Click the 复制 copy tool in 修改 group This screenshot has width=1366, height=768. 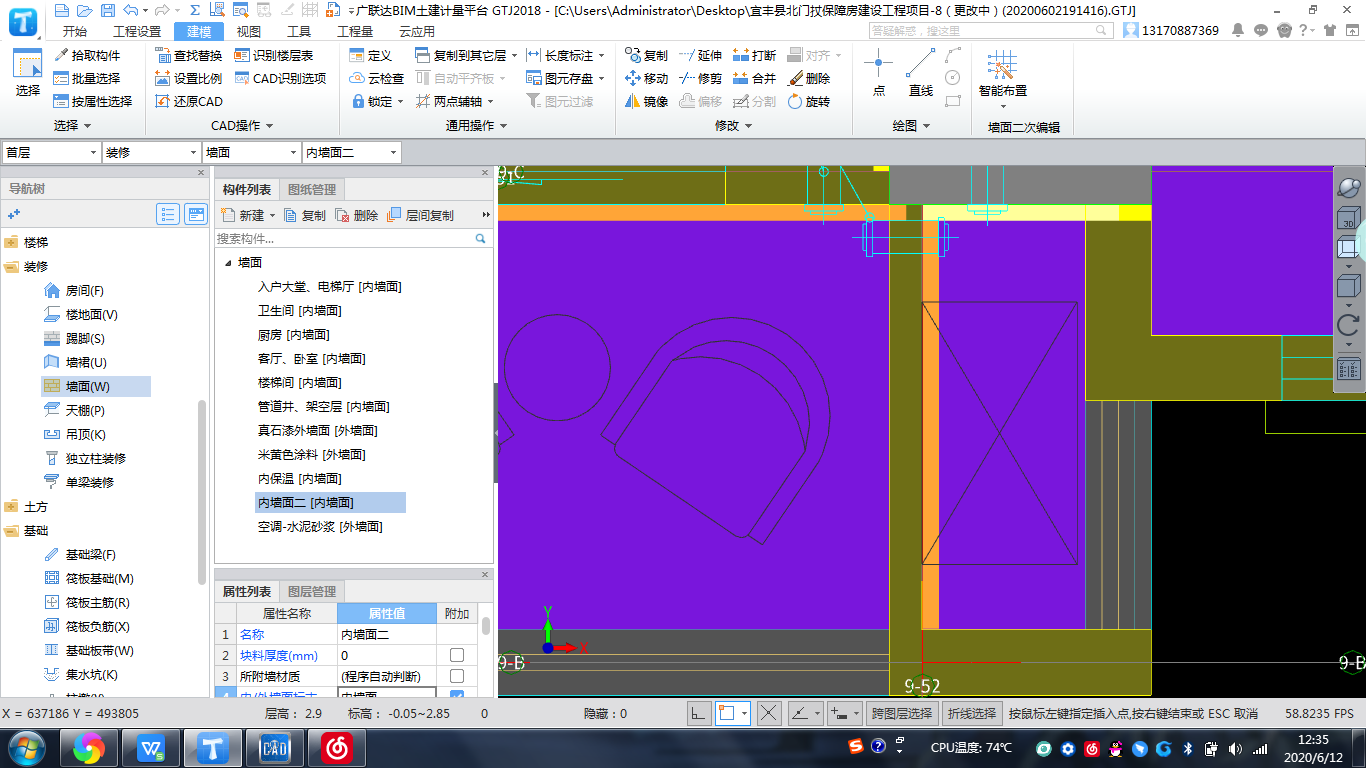646,55
